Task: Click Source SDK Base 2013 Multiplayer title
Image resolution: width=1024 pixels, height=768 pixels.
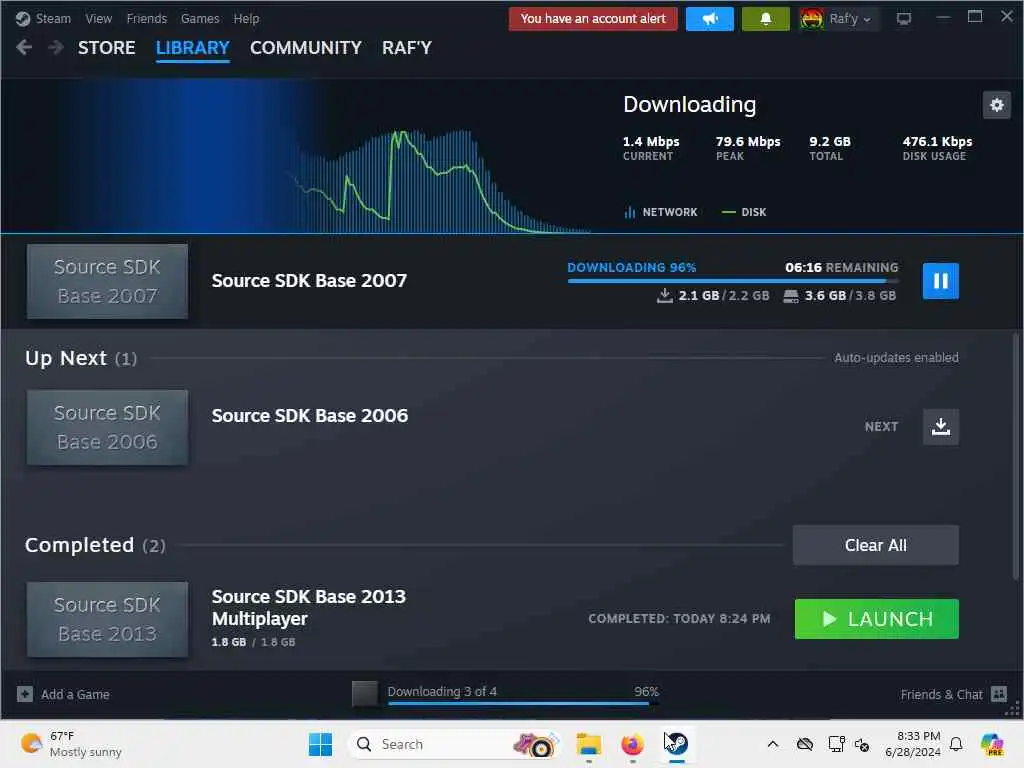Action: [x=308, y=607]
